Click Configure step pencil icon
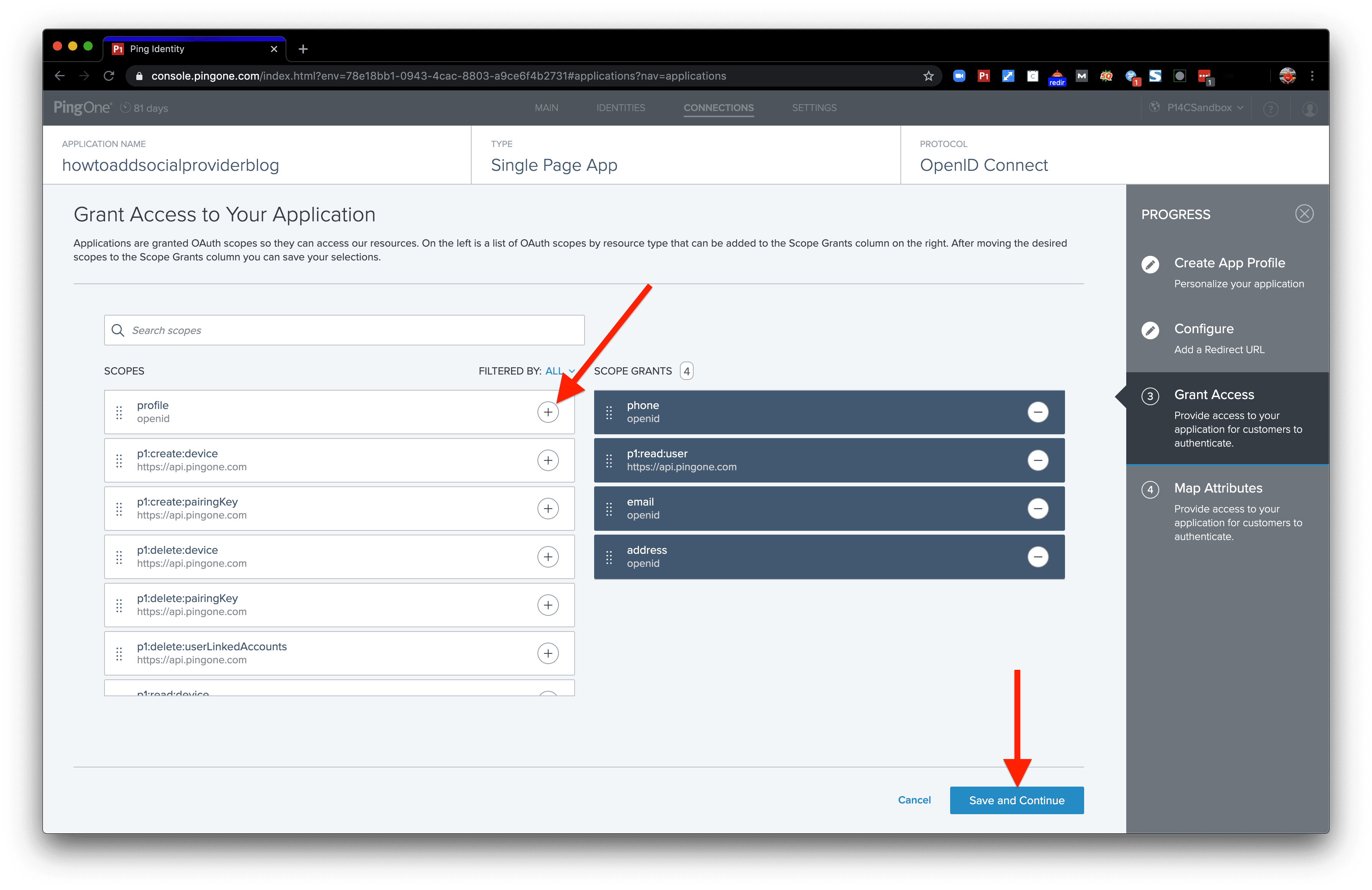1372x890 pixels. click(1150, 330)
